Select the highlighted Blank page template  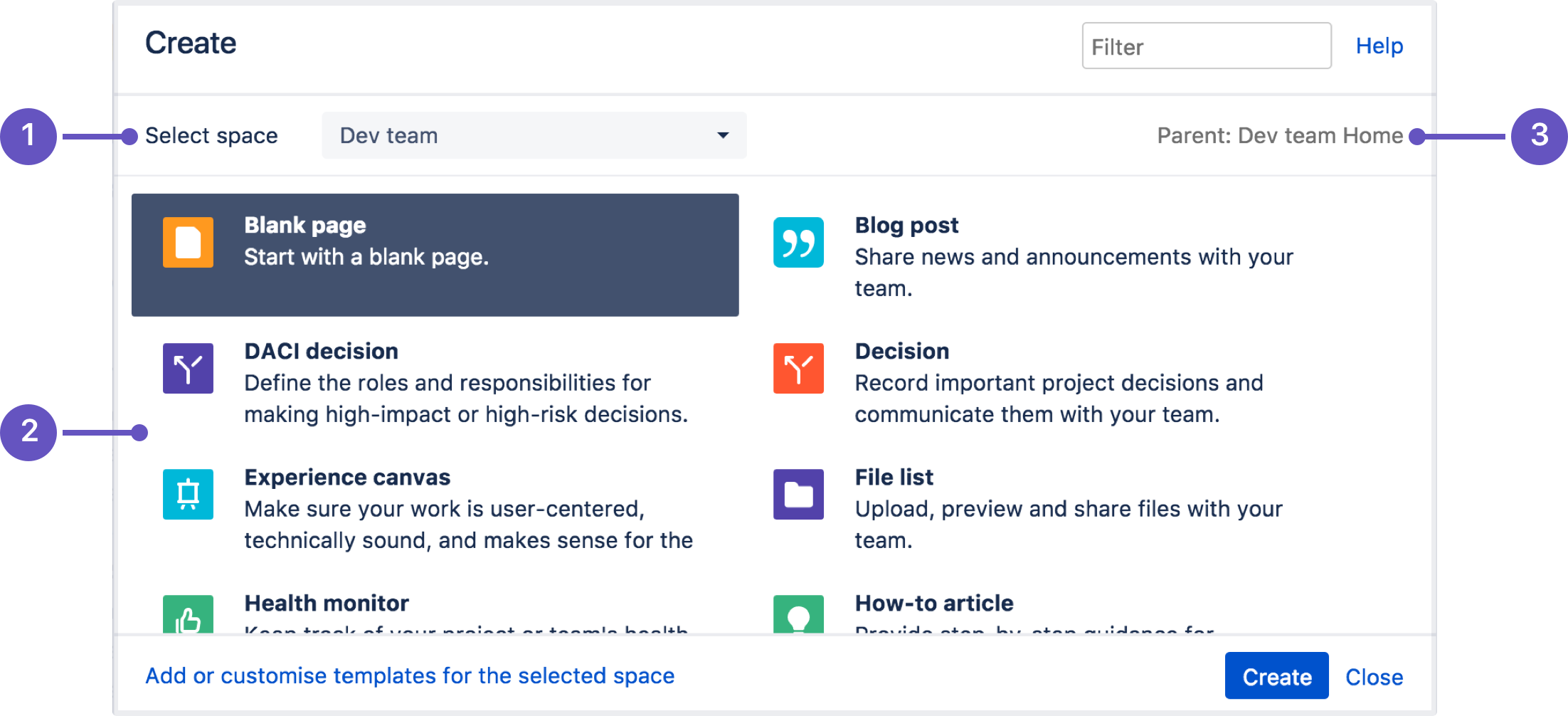pyautogui.click(x=435, y=254)
